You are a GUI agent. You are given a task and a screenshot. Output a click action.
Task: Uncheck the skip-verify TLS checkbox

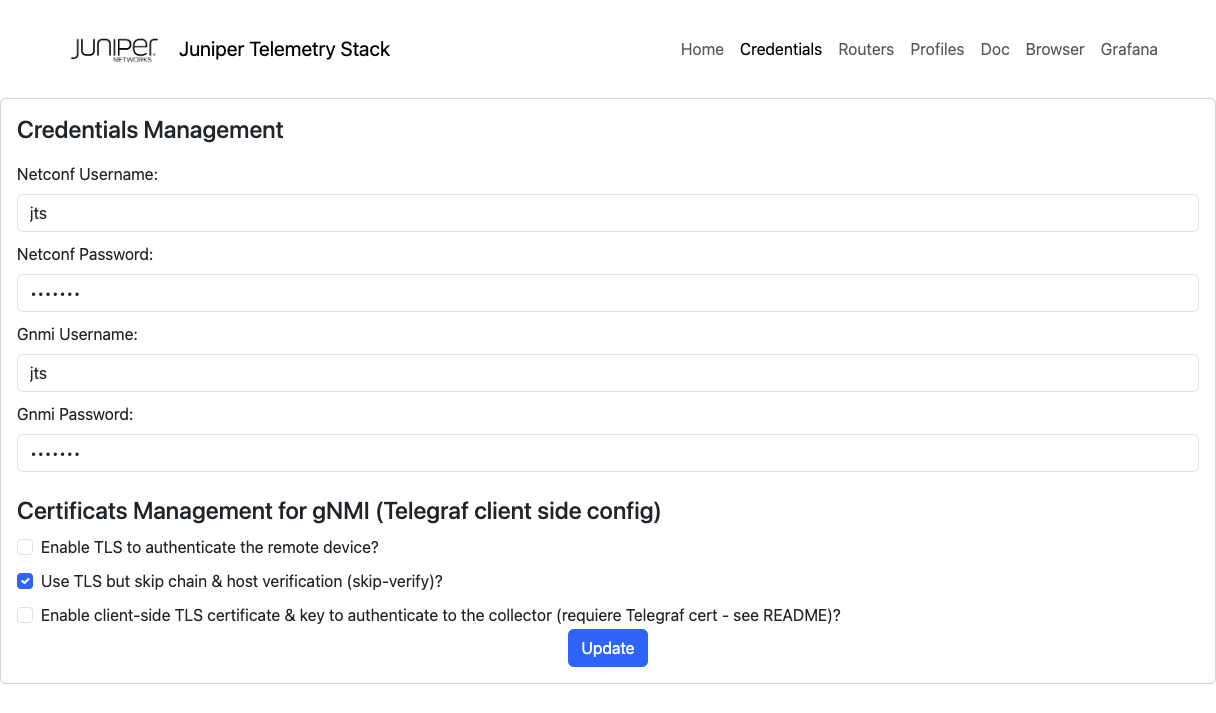pos(26,581)
